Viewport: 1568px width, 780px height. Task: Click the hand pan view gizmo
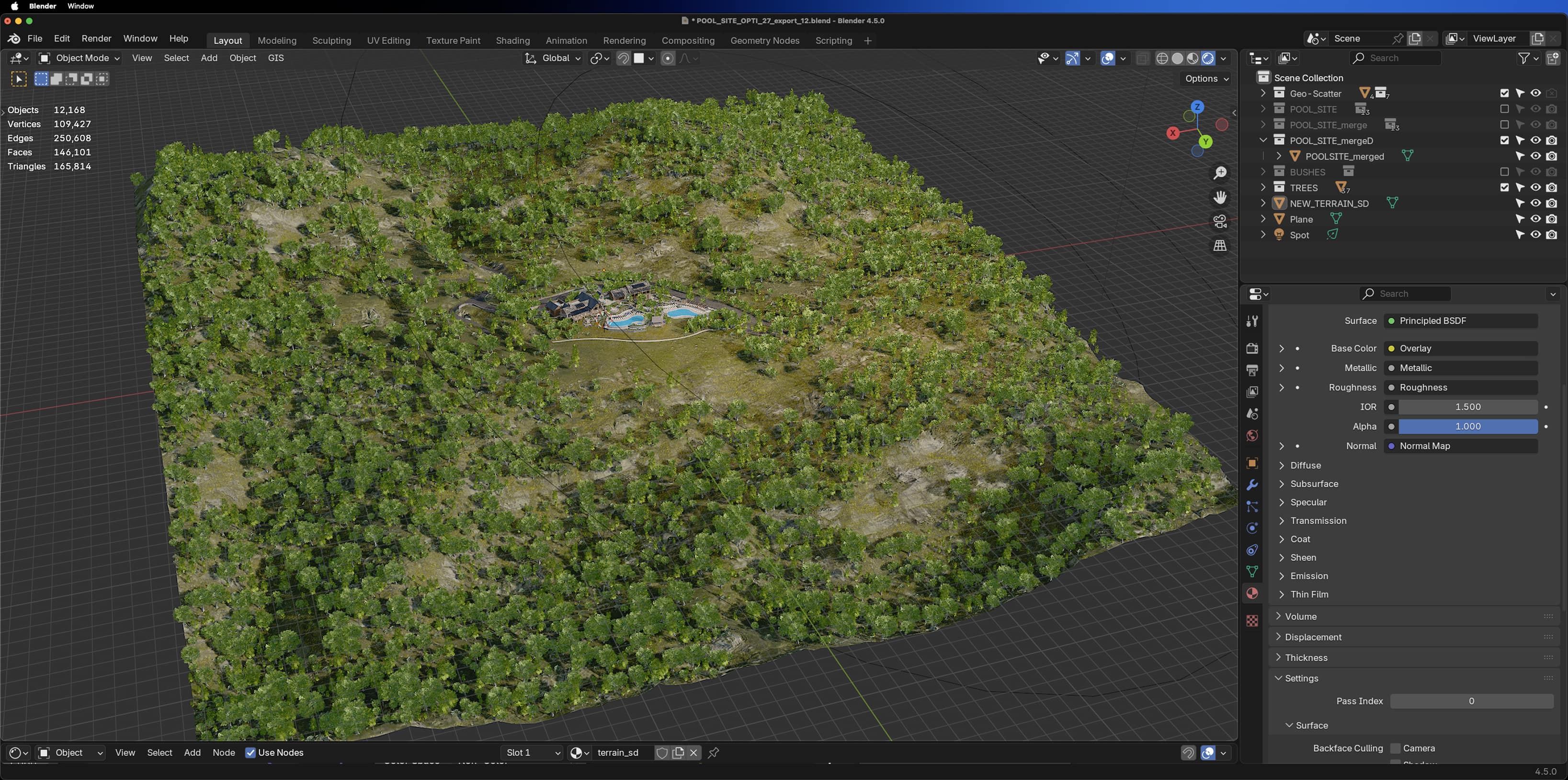point(1220,197)
